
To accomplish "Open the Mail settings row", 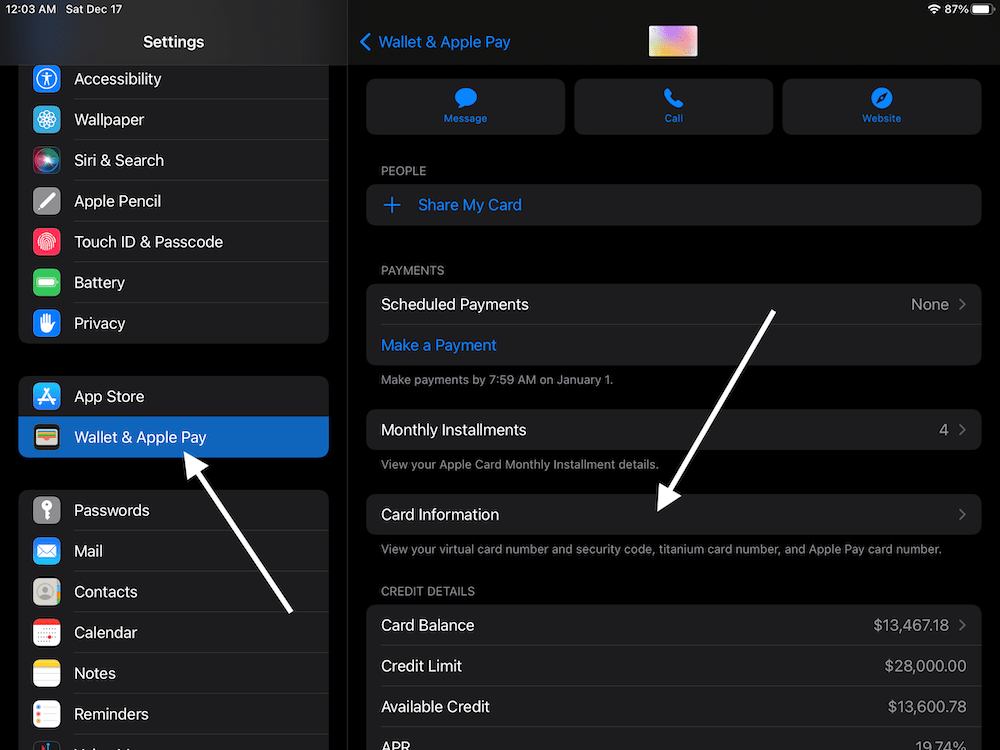I will tap(173, 552).
